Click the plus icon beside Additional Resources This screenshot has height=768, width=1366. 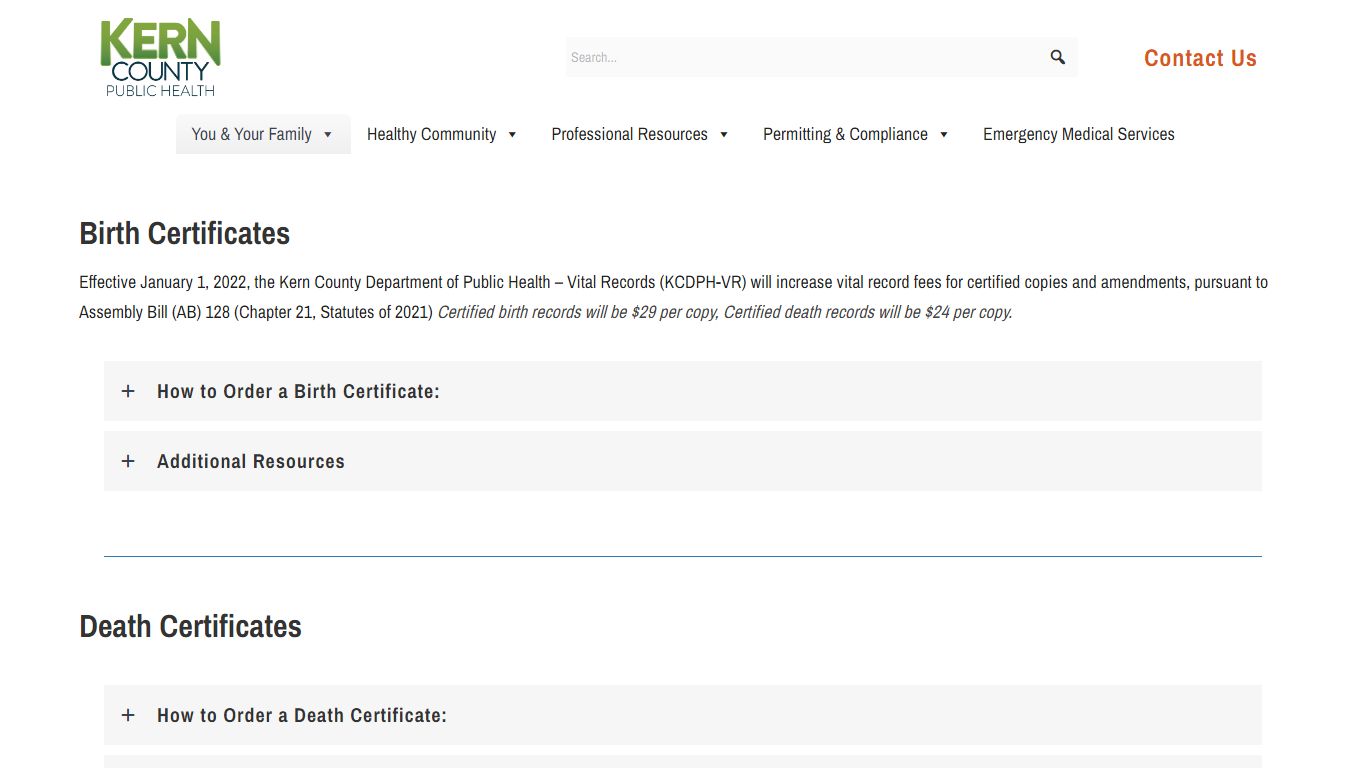click(x=128, y=461)
